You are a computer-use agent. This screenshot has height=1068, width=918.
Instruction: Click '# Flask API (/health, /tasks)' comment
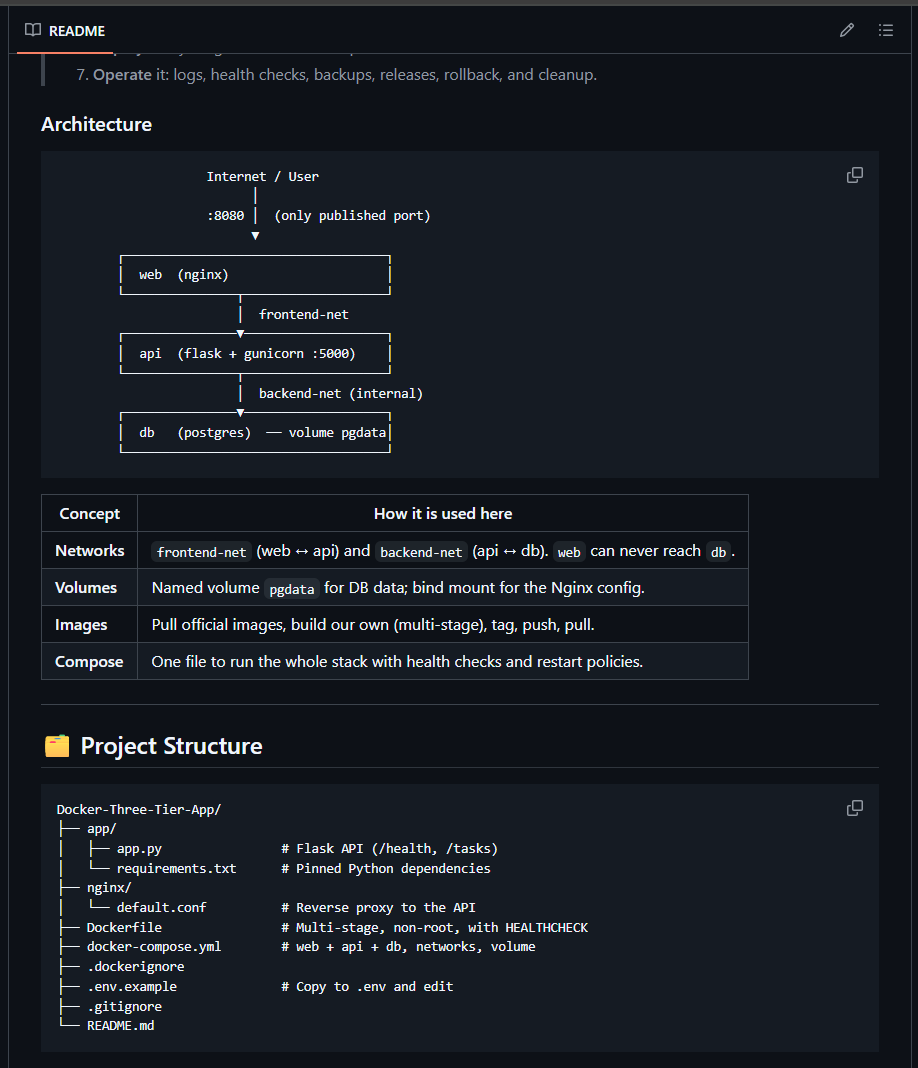coord(390,849)
